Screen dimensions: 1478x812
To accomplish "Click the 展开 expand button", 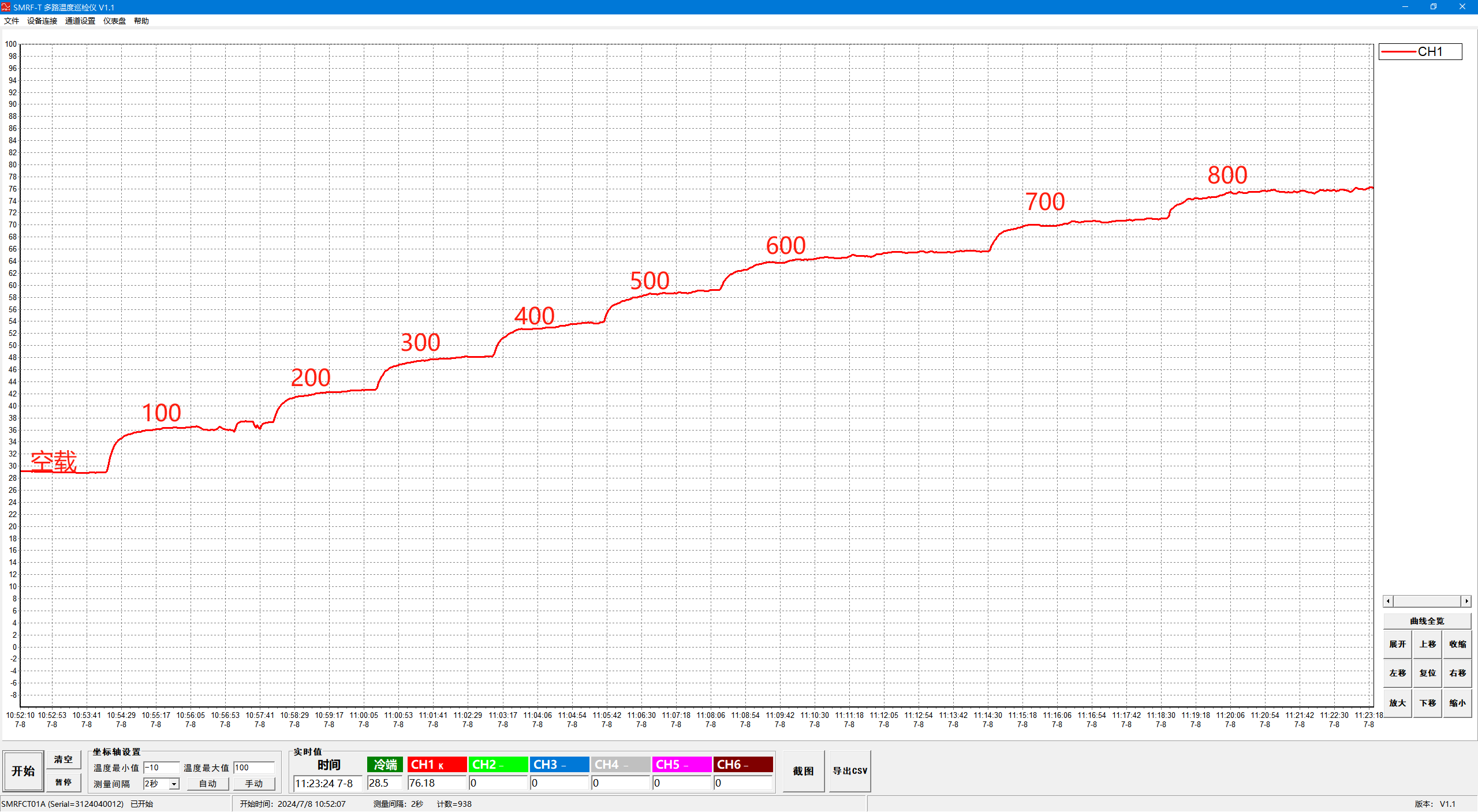I will tap(1397, 644).
